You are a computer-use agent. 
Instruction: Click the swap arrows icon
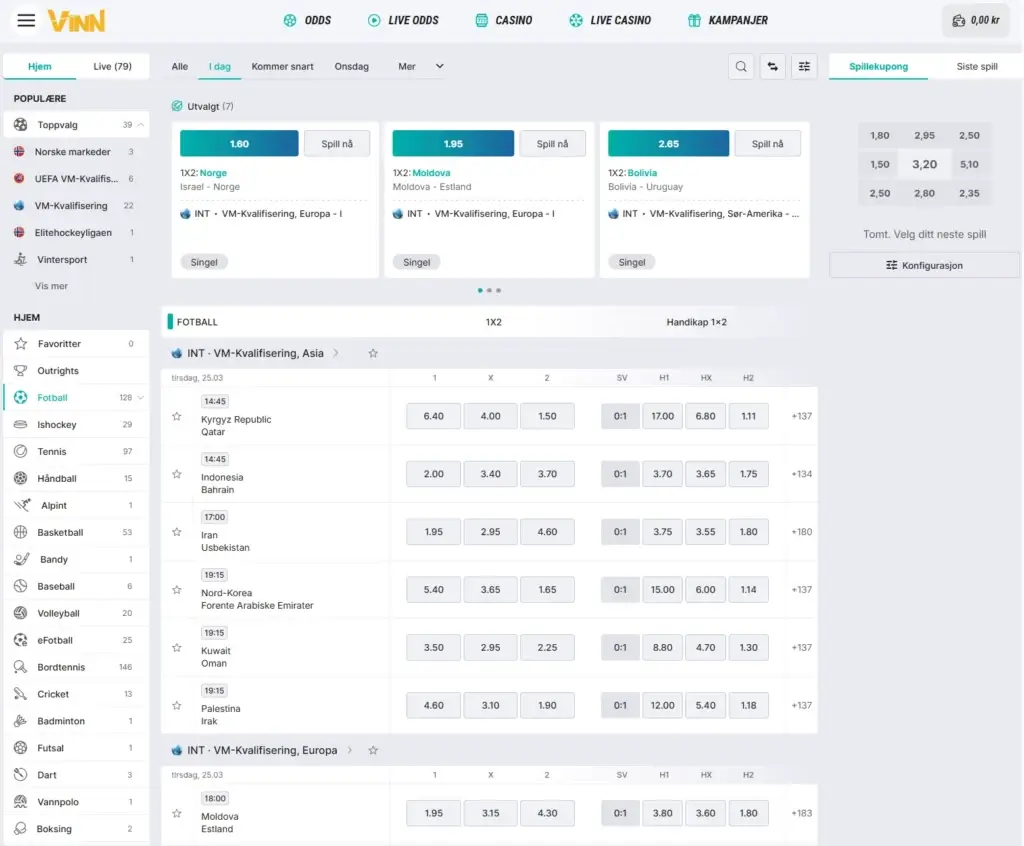click(x=772, y=66)
